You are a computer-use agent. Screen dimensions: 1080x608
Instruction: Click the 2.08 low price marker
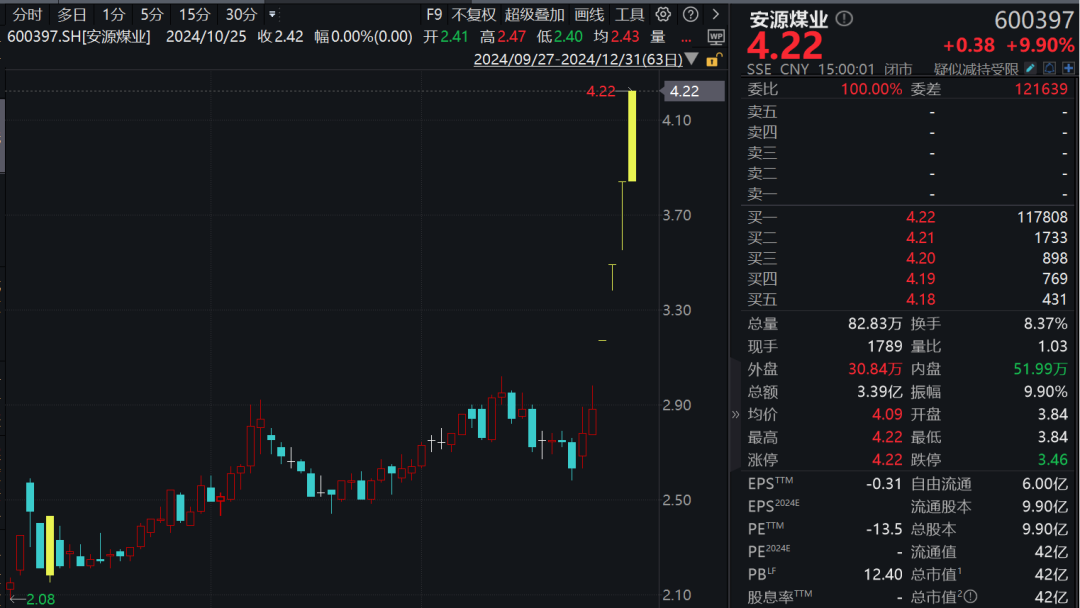point(40,599)
